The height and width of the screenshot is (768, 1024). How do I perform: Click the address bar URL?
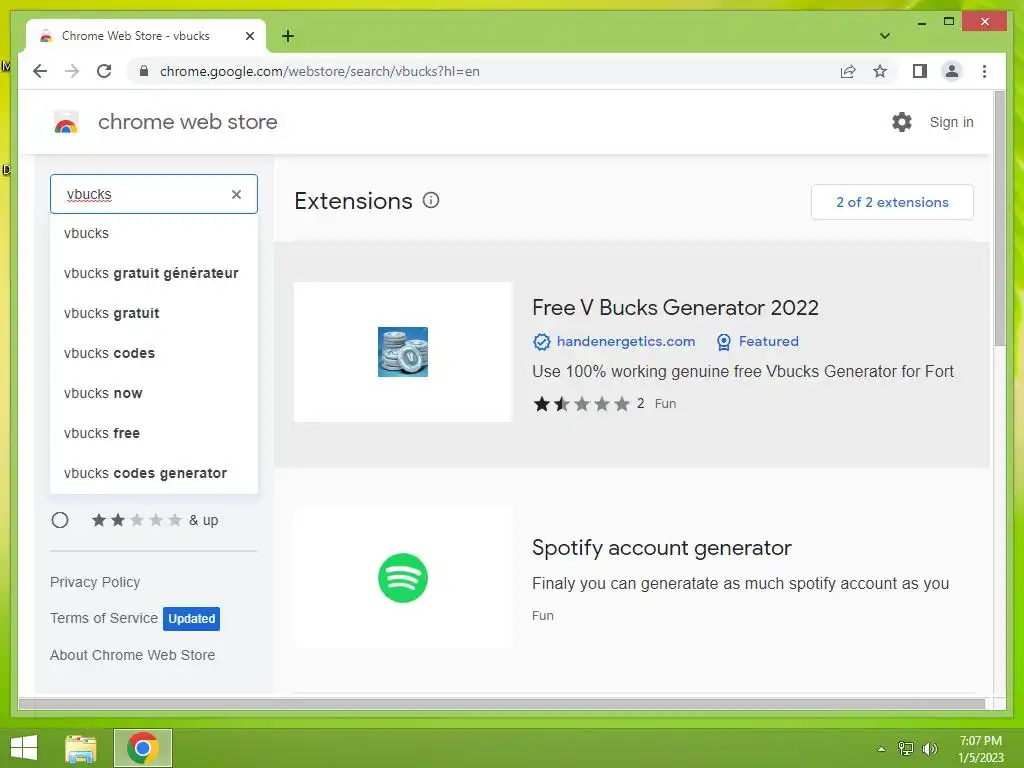[320, 71]
